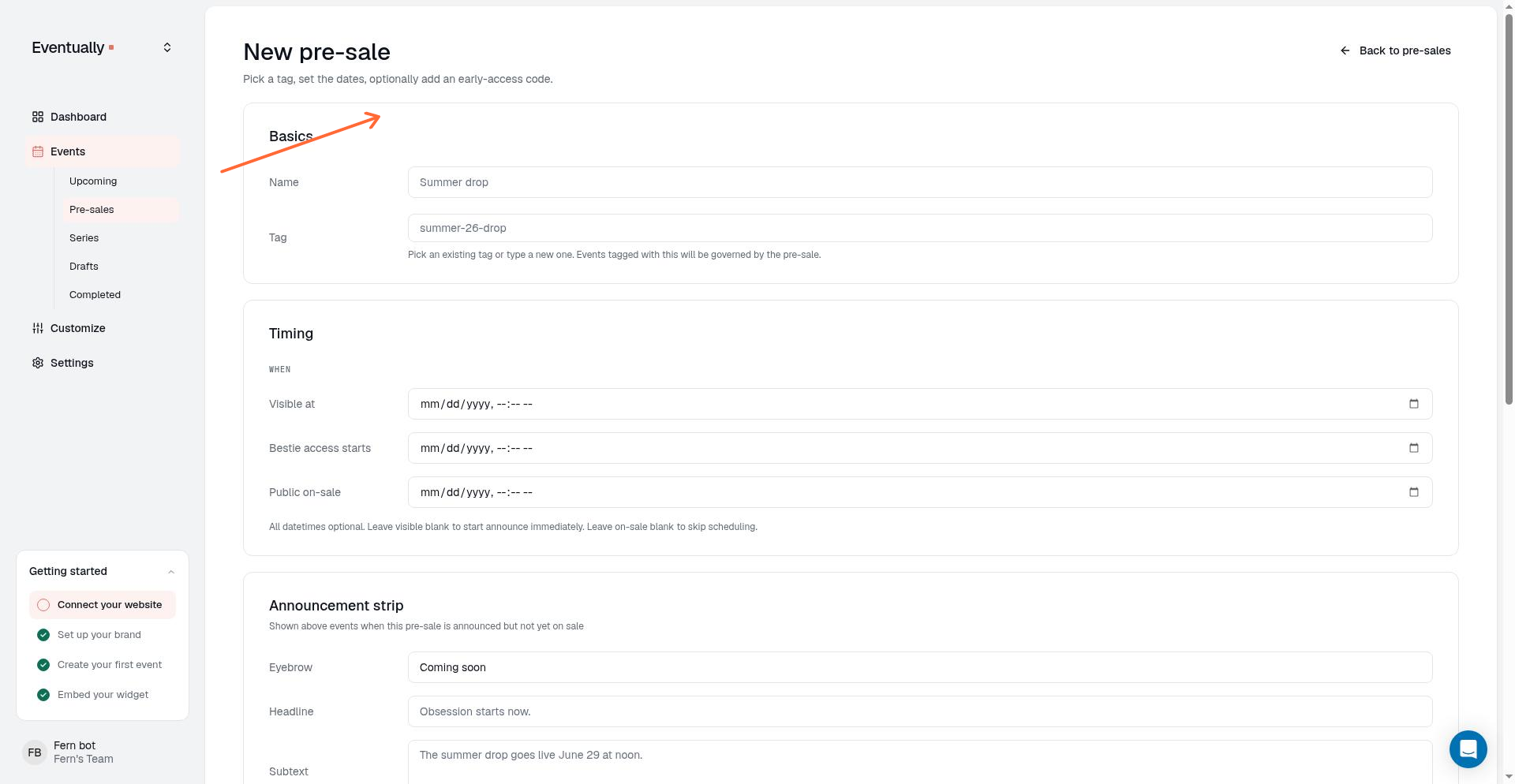The width and height of the screenshot is (1515, 784).
Task: Click Set up your brand step
Action: point(103,635)
